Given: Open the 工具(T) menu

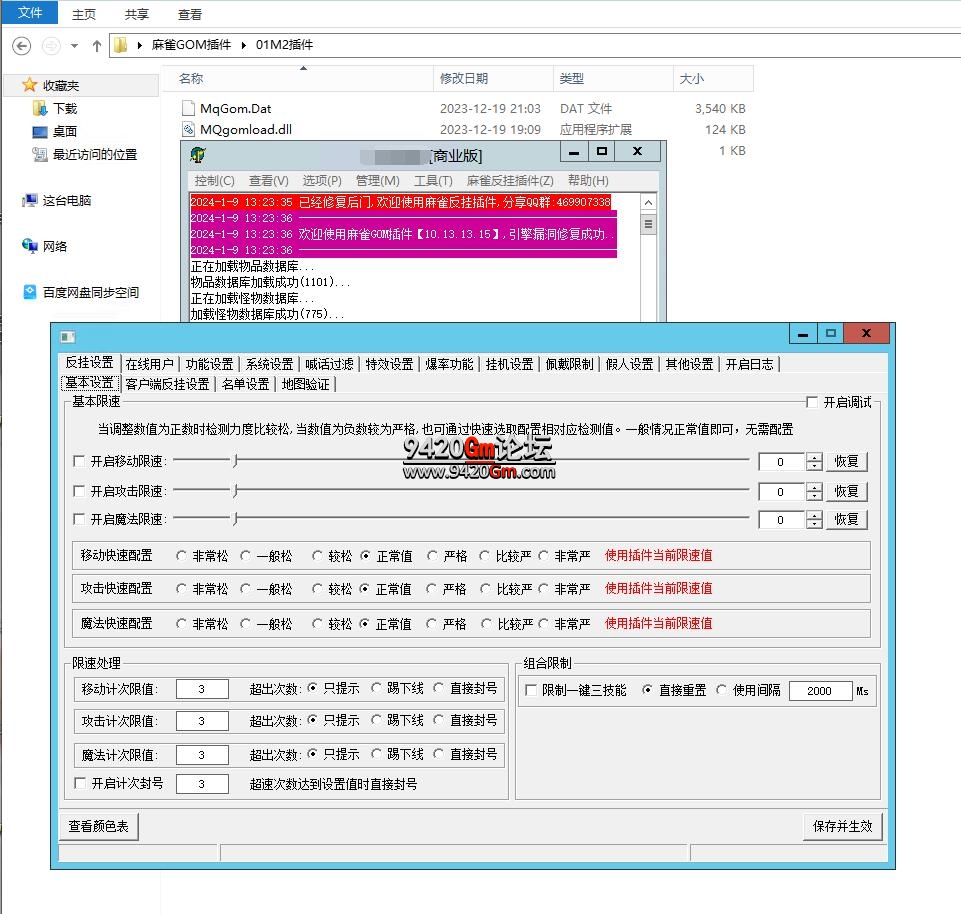Looking at the screenshot, I should [x=433, y=181].
